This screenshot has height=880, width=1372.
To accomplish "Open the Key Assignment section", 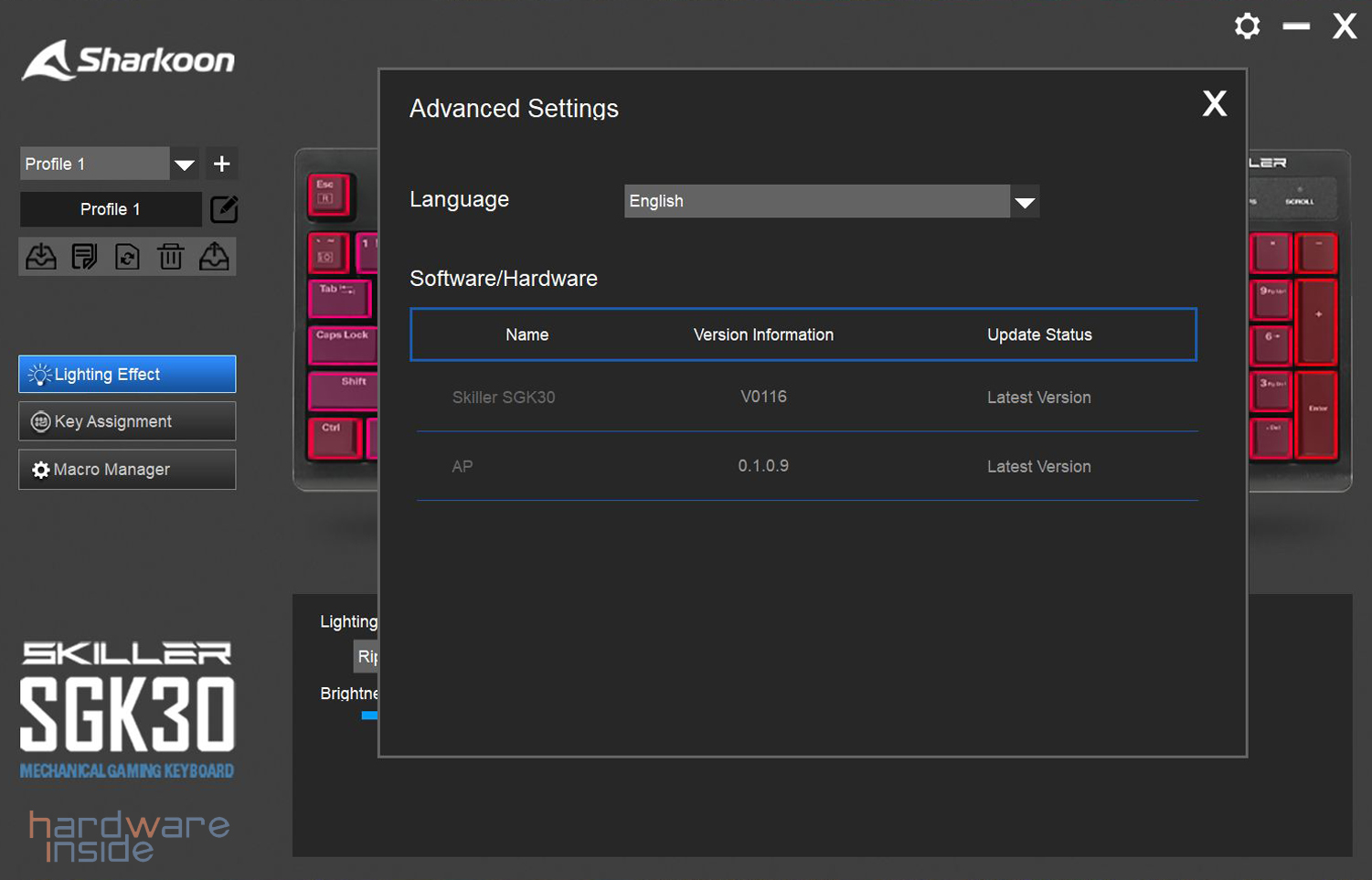I will pos(127,421).
